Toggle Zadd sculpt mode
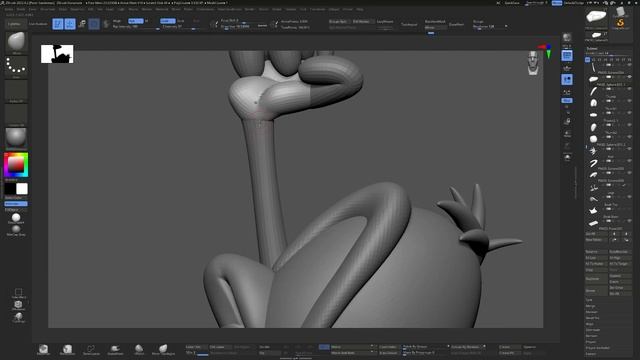The image size is (640, 360). [167, 21]
